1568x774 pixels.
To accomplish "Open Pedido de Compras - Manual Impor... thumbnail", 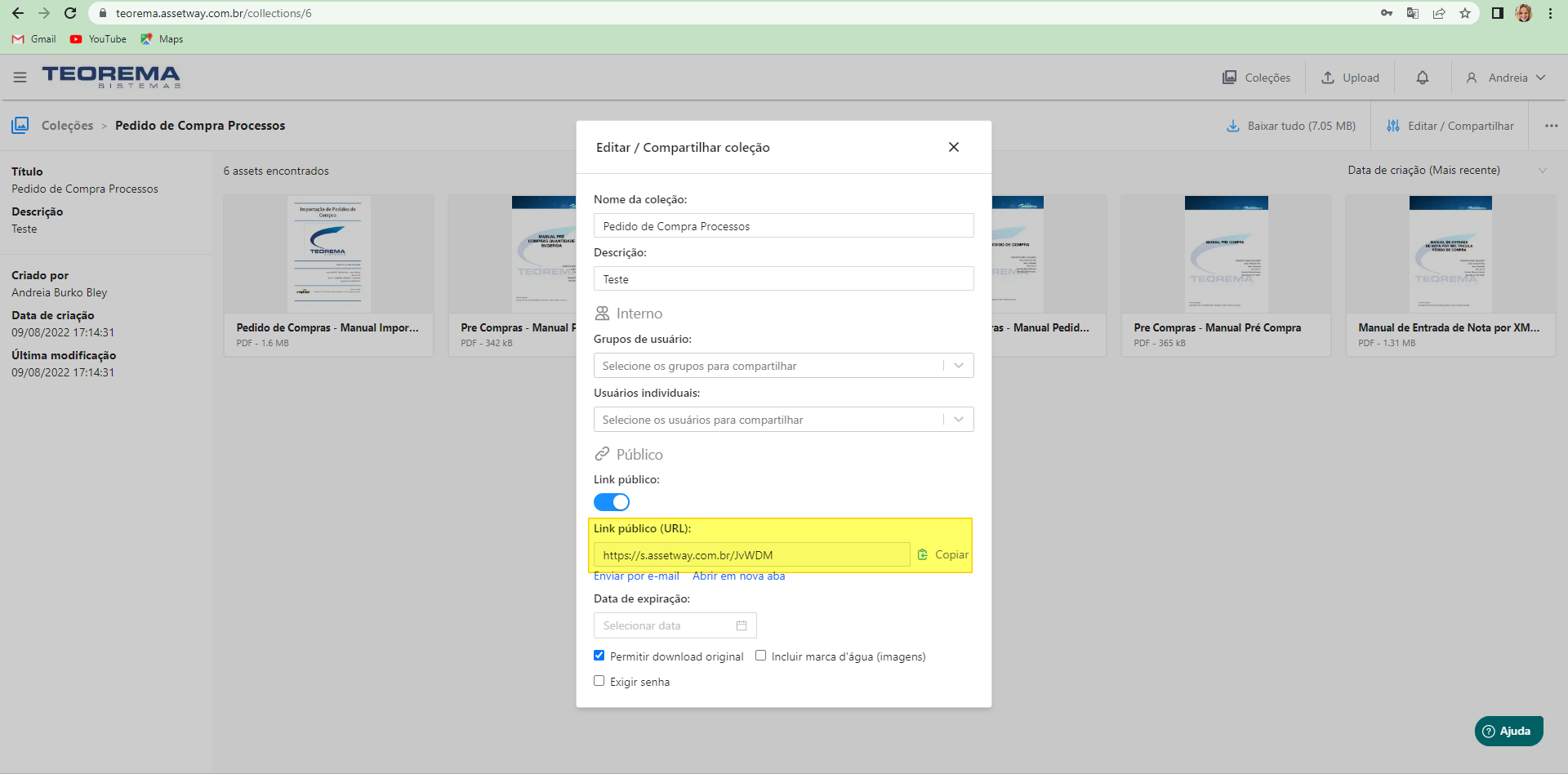I will pos(328,254).
